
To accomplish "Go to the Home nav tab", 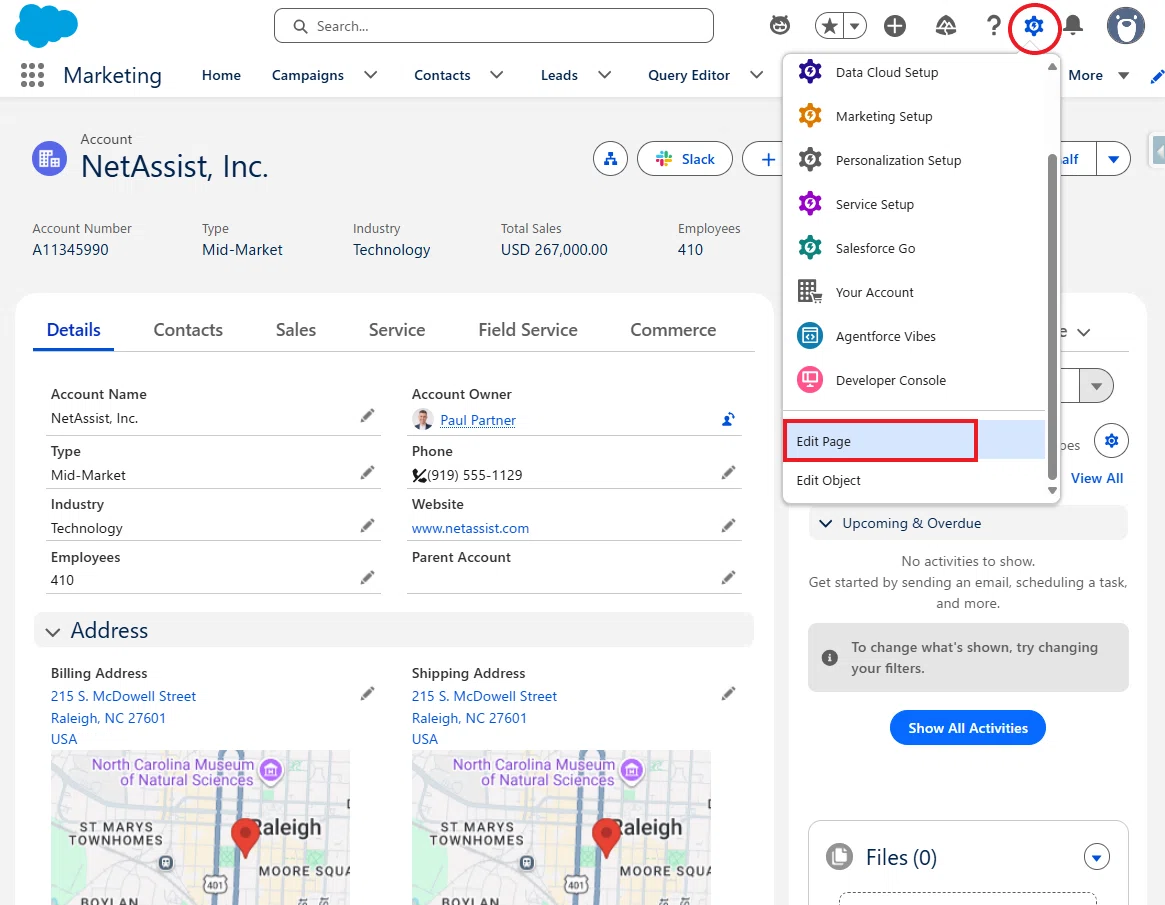I will click(221, 75).
